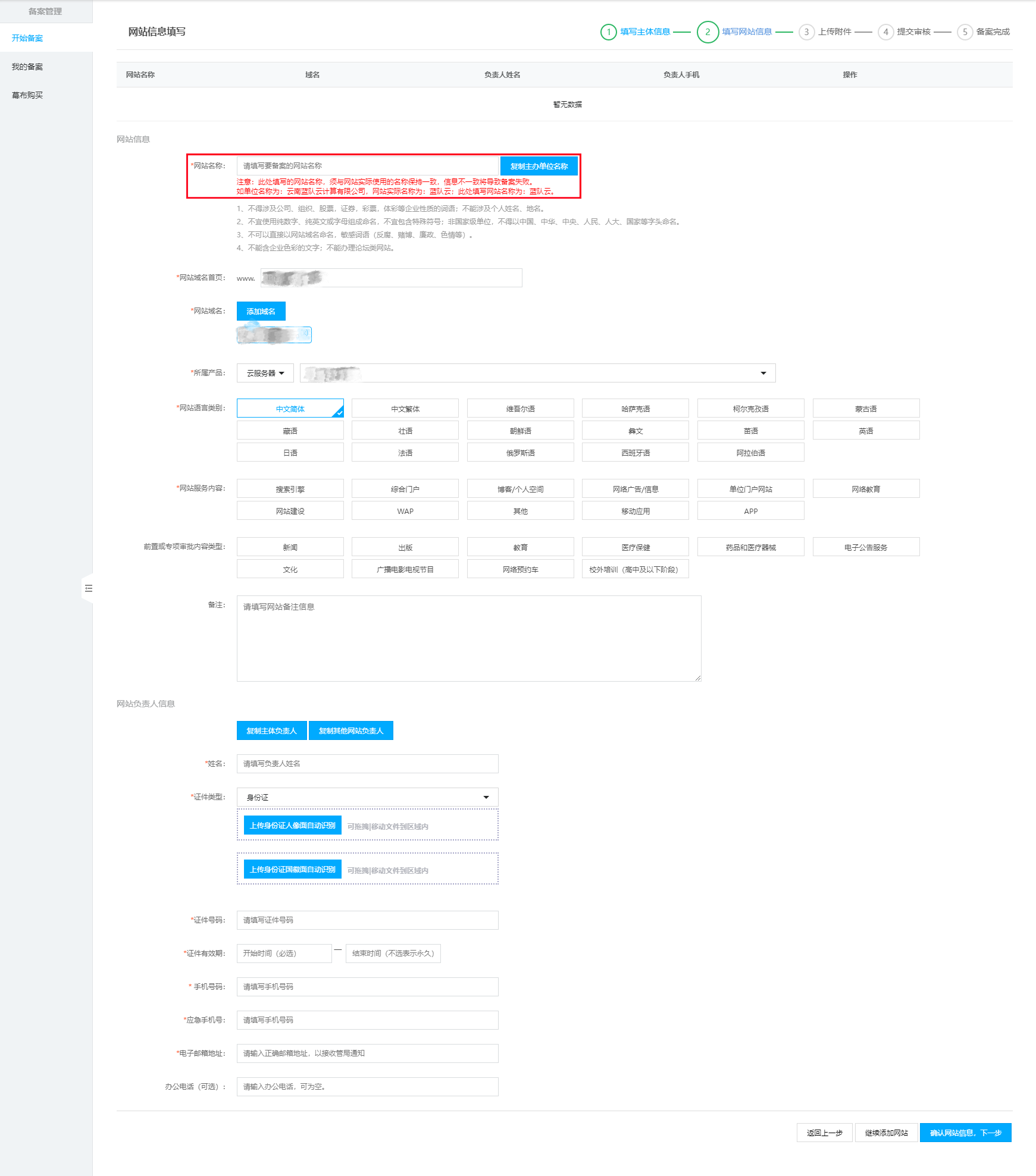1036x1176 pixels.
Task: Click step 1 circle in progress bar
Action: coord(608,32)
